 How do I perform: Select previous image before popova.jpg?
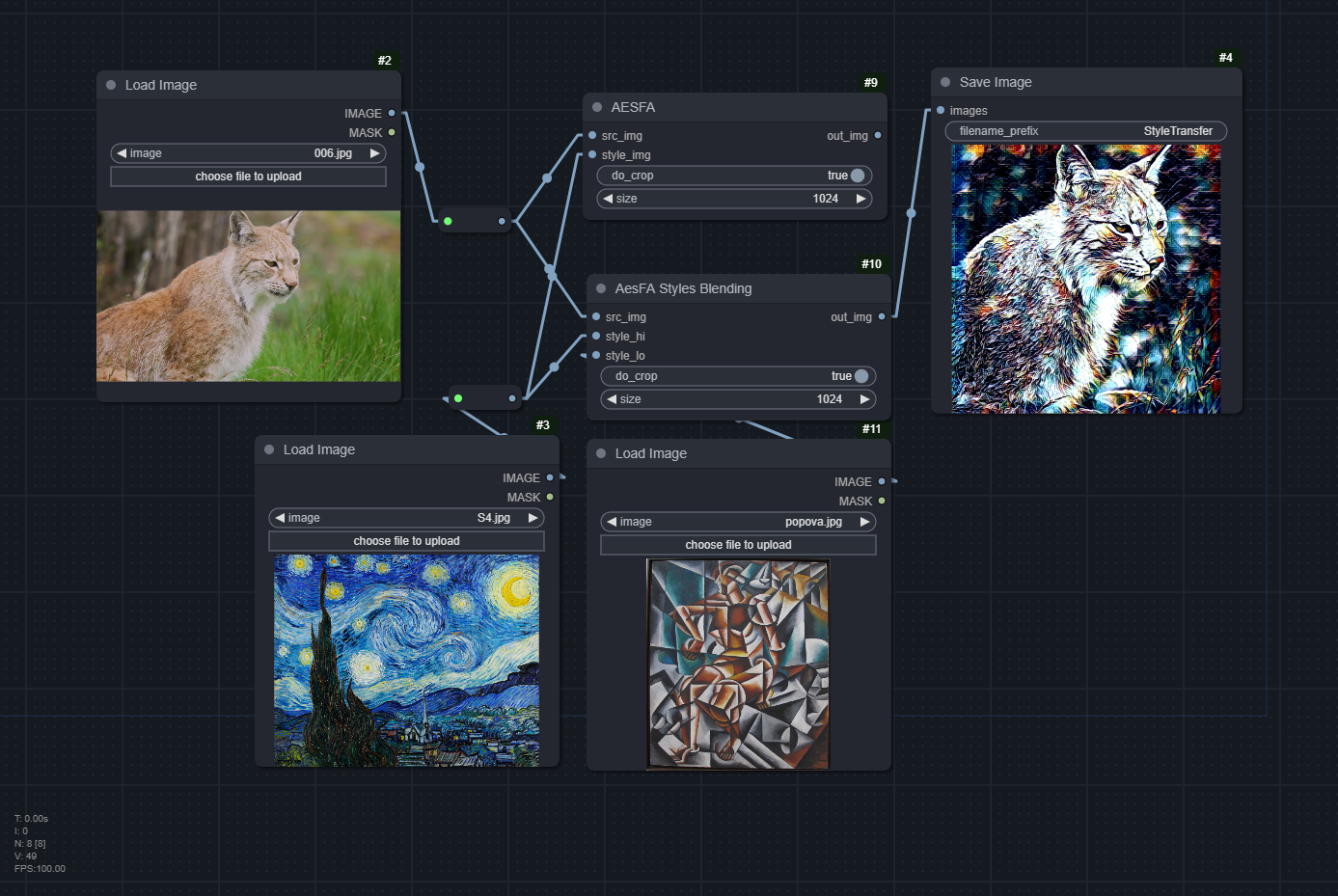pyautogui.click(x=612, y=522)
